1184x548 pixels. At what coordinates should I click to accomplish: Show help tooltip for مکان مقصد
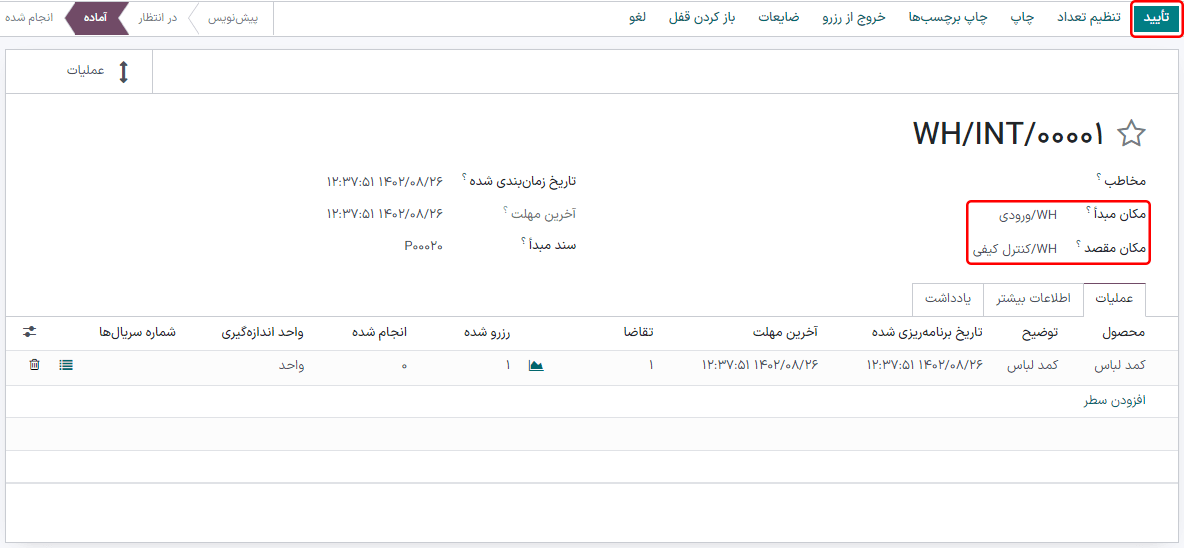click(1078, 244)
